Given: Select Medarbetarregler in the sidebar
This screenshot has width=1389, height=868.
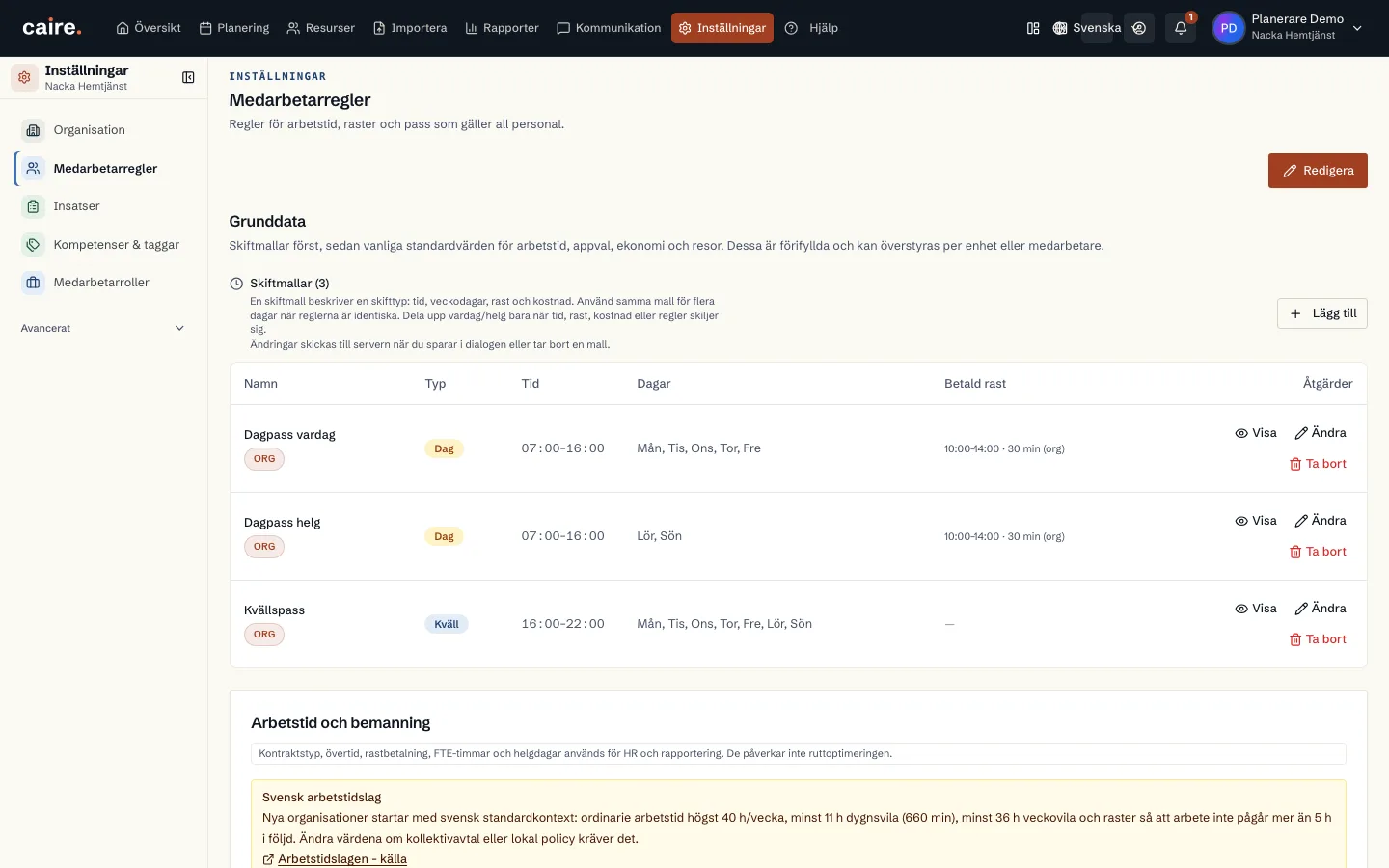Looking at the screenshot, I should click(103, 169).
